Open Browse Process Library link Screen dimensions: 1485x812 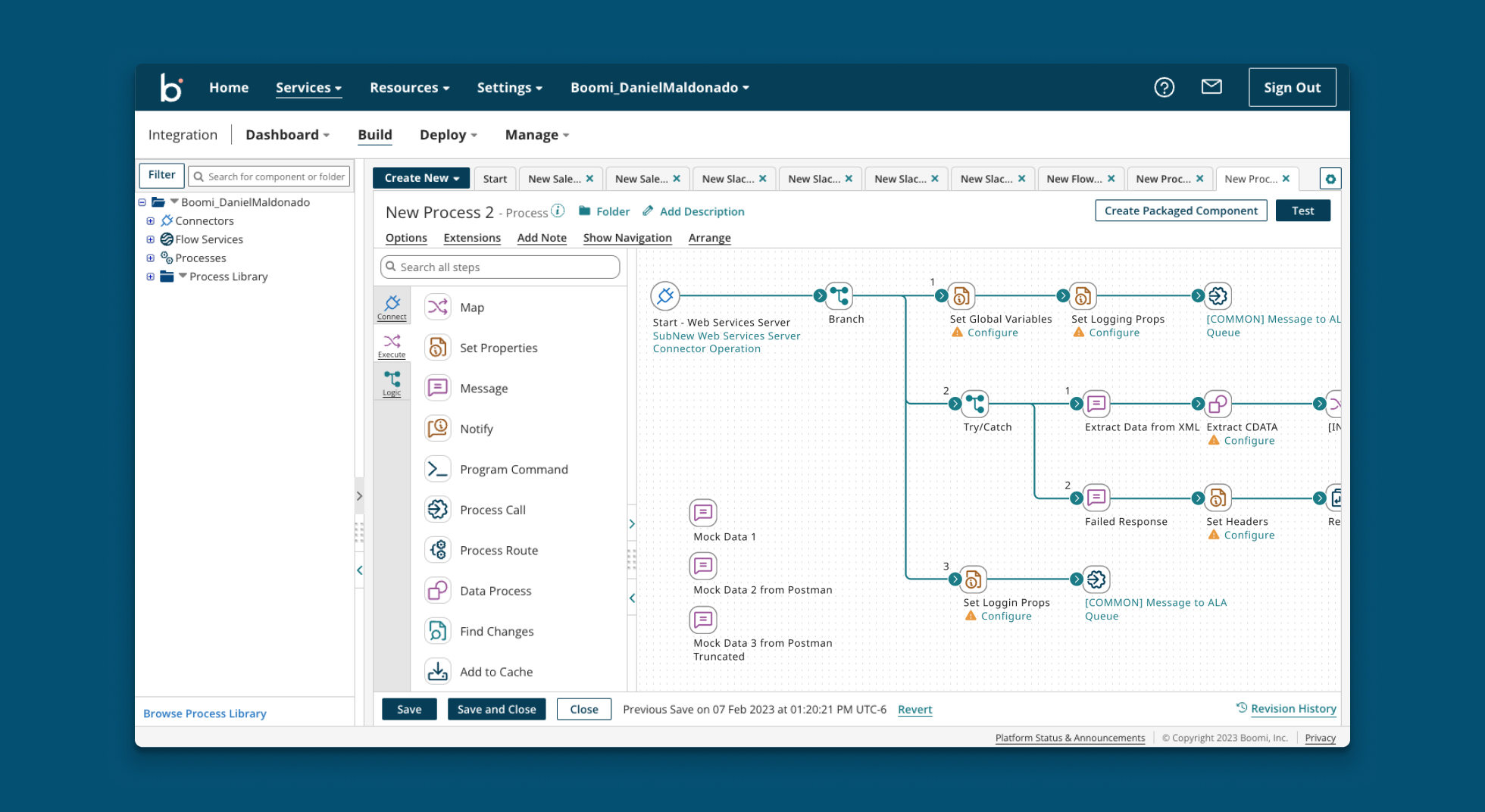click(205, 714)
